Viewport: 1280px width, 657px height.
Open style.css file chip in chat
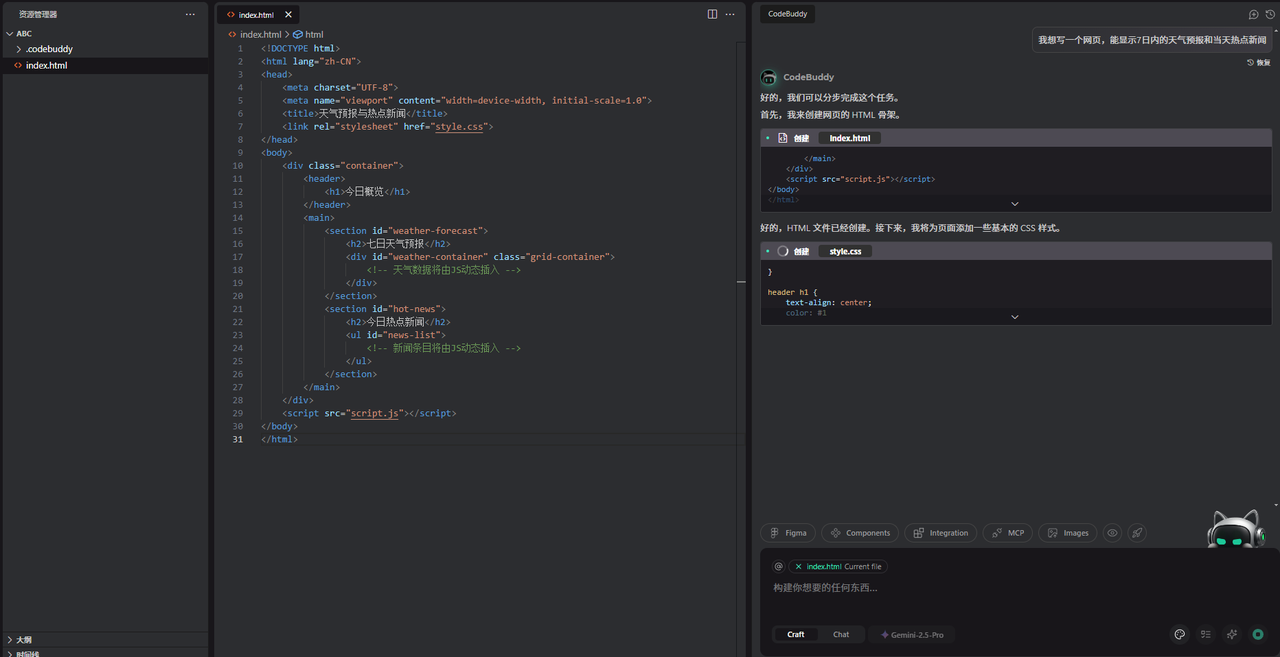pos(846,251)
